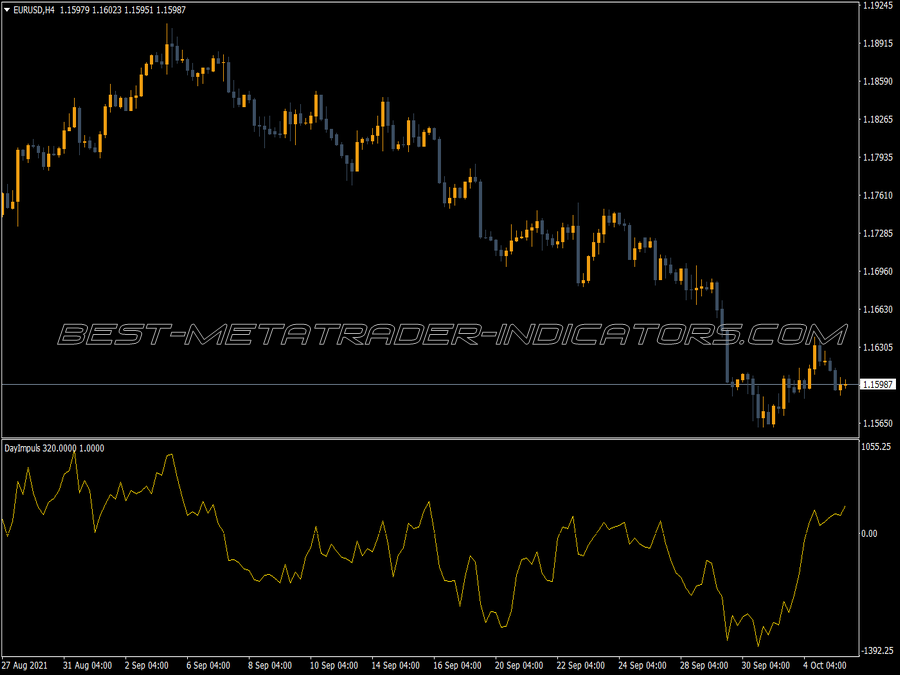Click the yellow DayImpuls indicator line
This screenshot has height=675, width=900.
click(x=425, y=551)
